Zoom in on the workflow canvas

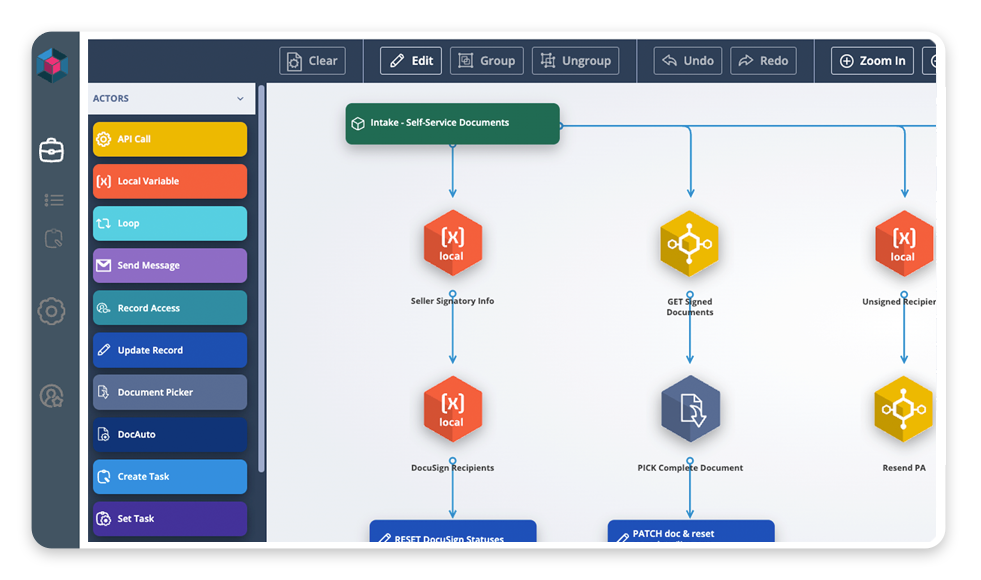coord(871,60)
